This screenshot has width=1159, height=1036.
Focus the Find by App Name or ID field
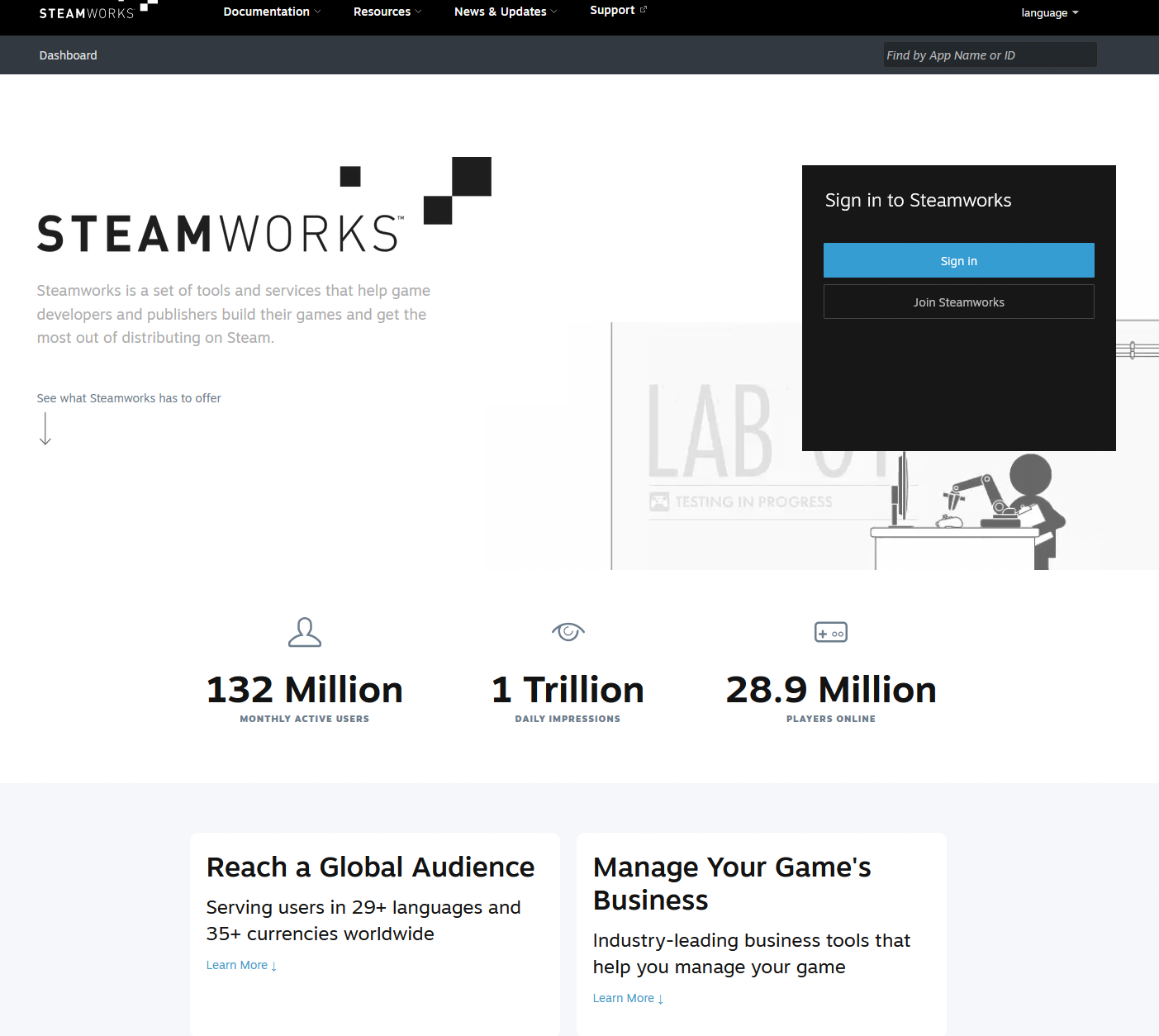click(990, 55)
